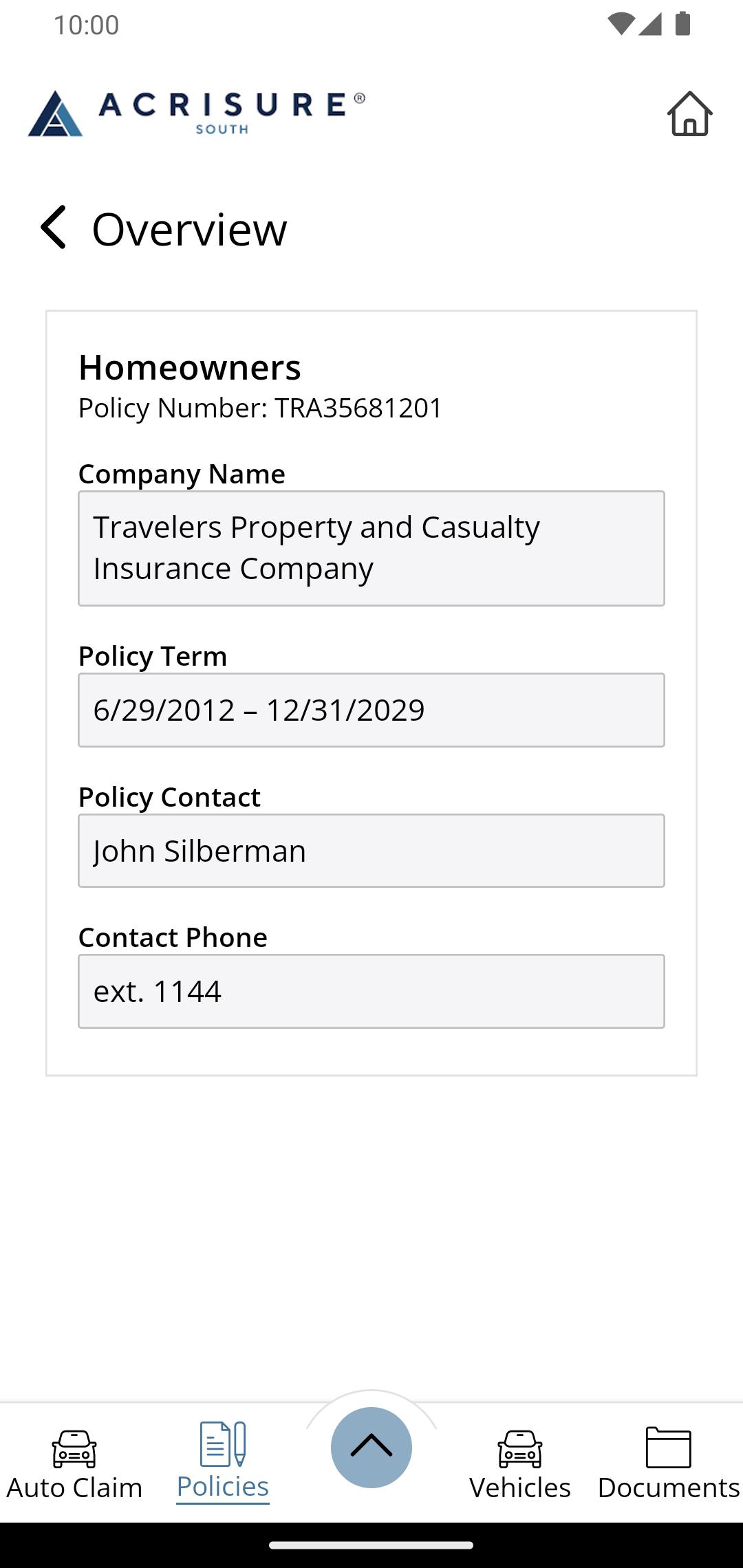Go back using the Overview arrow
The width and height of the screenshot is (743, 1568).
(x=54, y=228)
